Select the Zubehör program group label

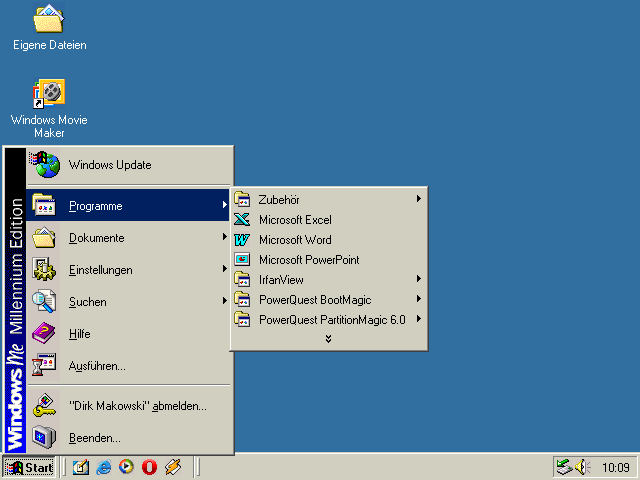tap(279, 200)
